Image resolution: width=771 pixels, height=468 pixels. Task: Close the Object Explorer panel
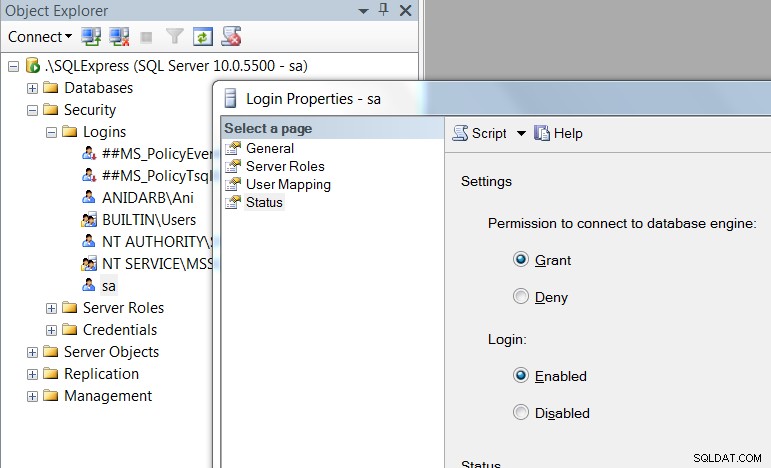click(406, 10)
